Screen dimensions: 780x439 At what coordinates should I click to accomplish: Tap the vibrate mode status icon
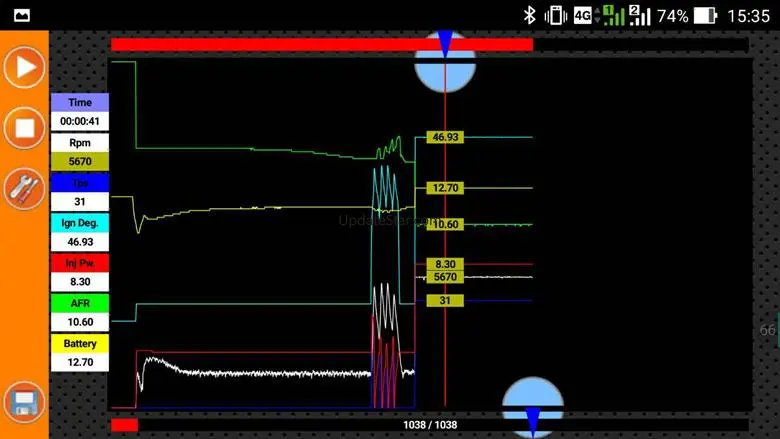click(556, 16)
